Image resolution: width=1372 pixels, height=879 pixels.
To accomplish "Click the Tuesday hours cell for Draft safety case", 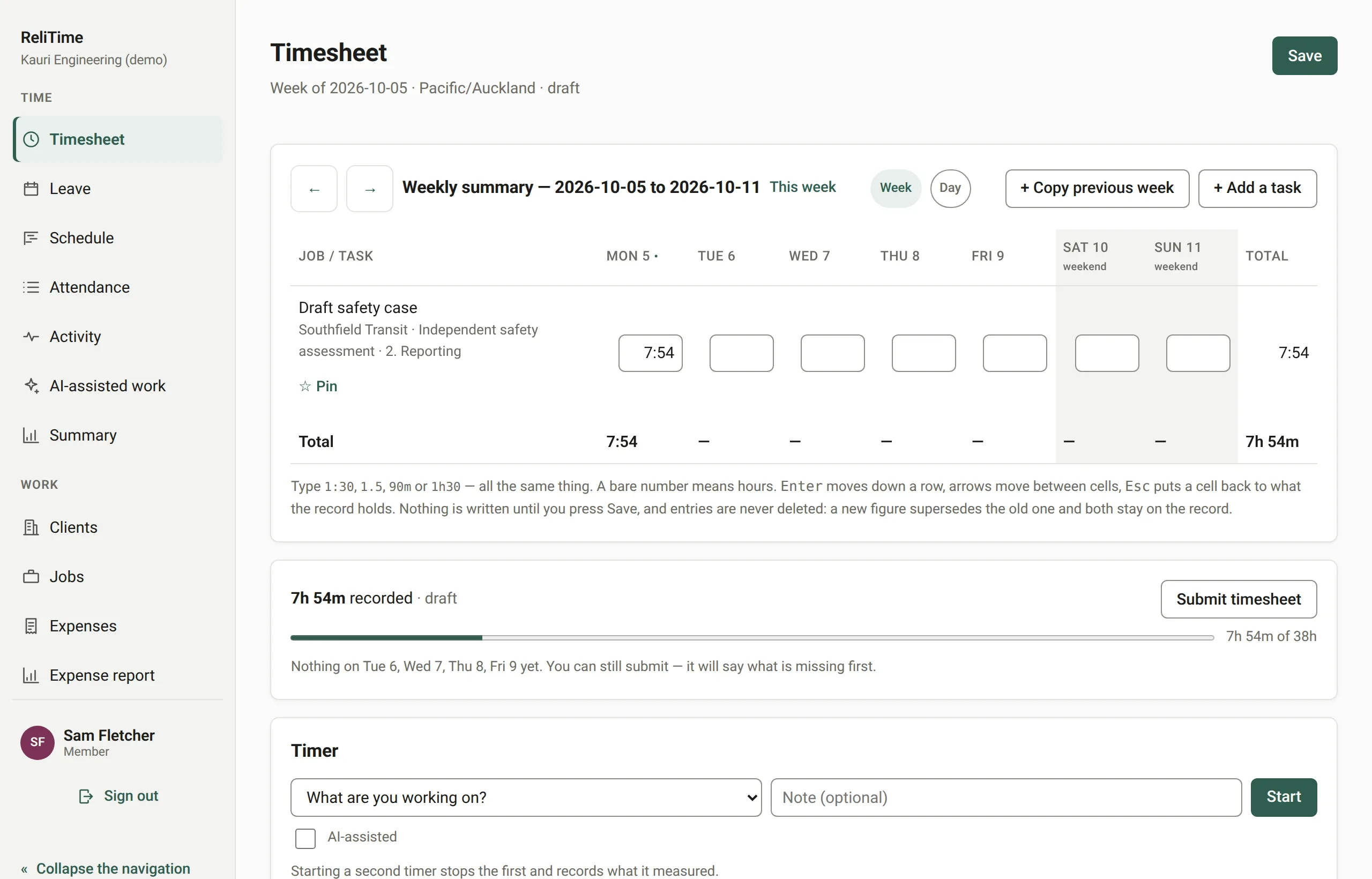I will 741,353.
